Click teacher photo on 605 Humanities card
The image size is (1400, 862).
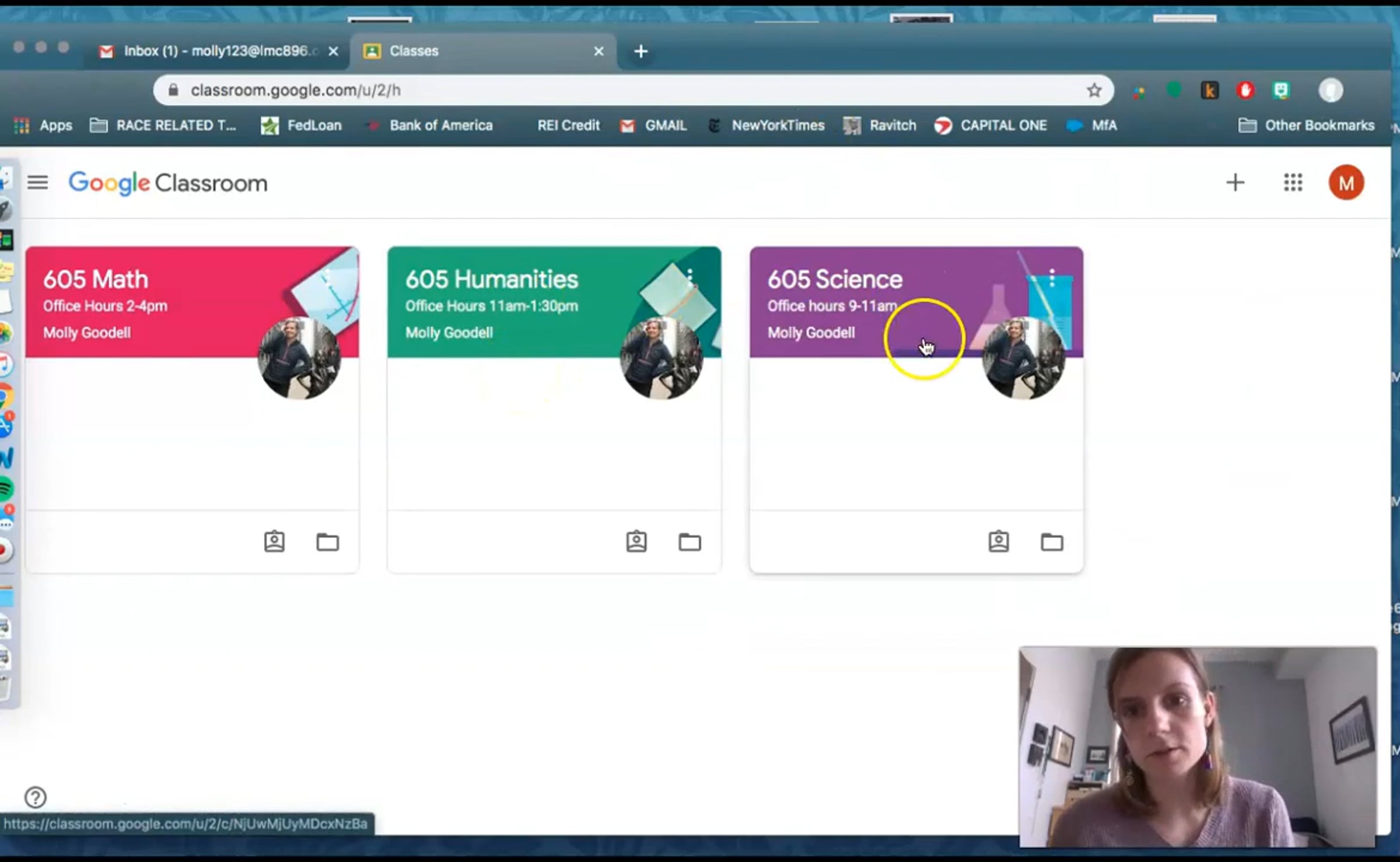[661, 358]
